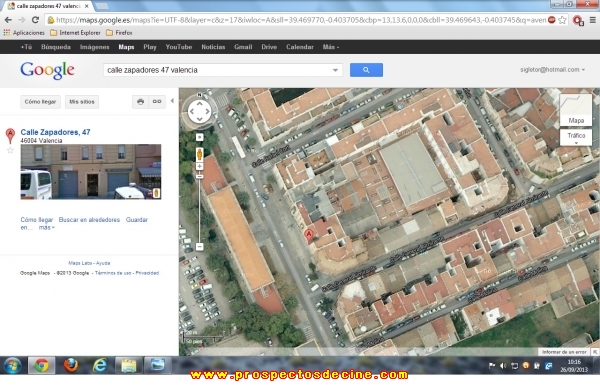The height and width of the screenshot is (391, 600).
Task: Click the blue search magnifier button
Action: click(x=366, y=70)
